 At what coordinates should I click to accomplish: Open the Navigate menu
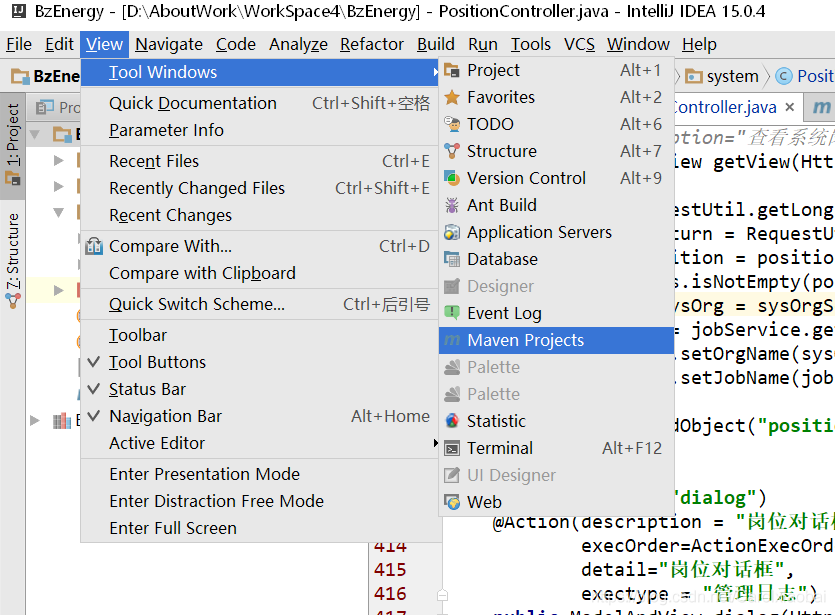pos(169,44)
